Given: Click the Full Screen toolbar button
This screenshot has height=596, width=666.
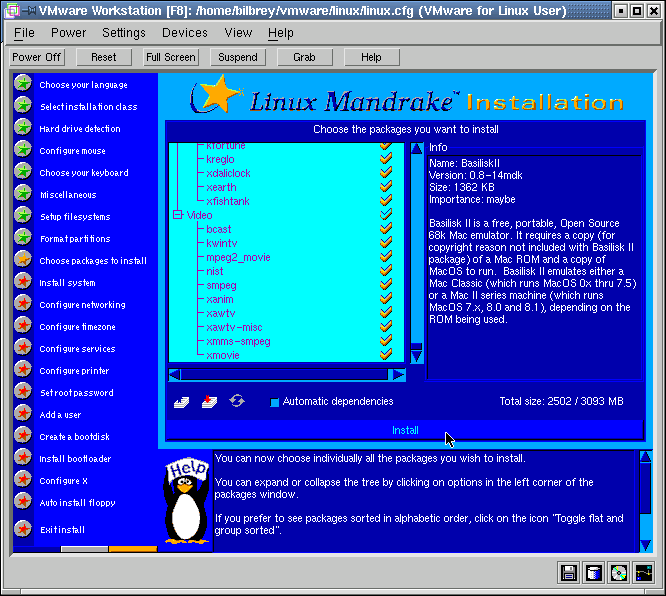Looking at the screenshot, I should (171, 57).
